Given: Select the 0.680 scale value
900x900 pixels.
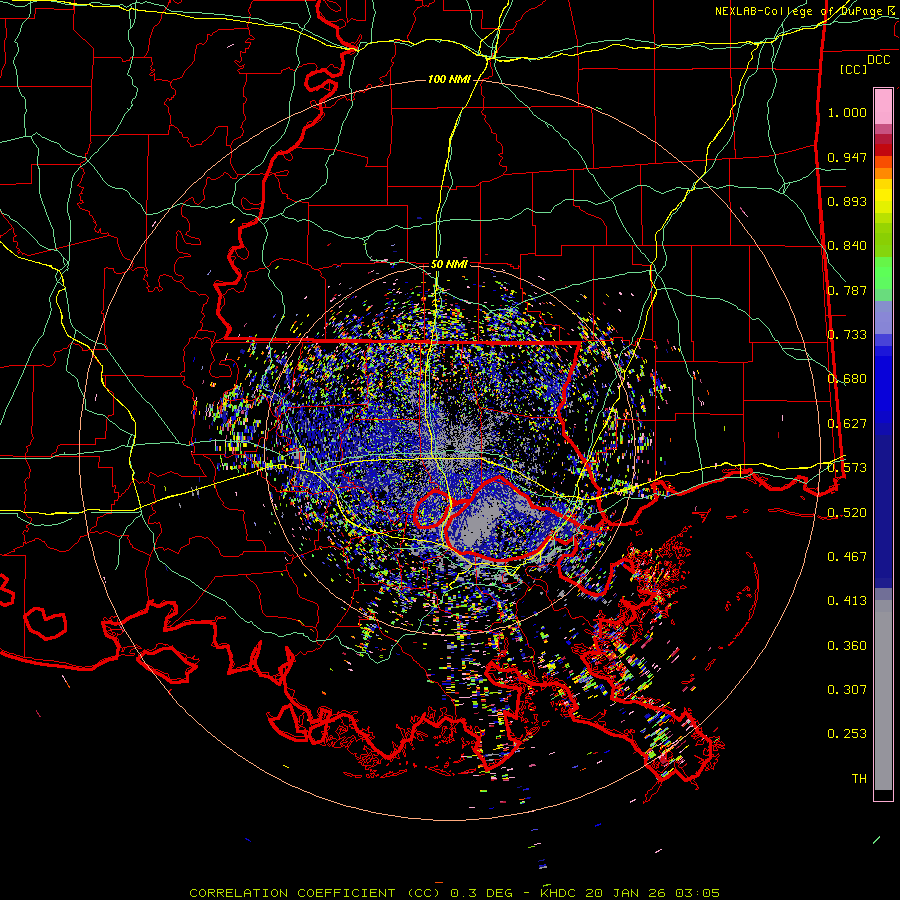Looking at the screenshot, I should pyautogui.click(x=847, y=379).
